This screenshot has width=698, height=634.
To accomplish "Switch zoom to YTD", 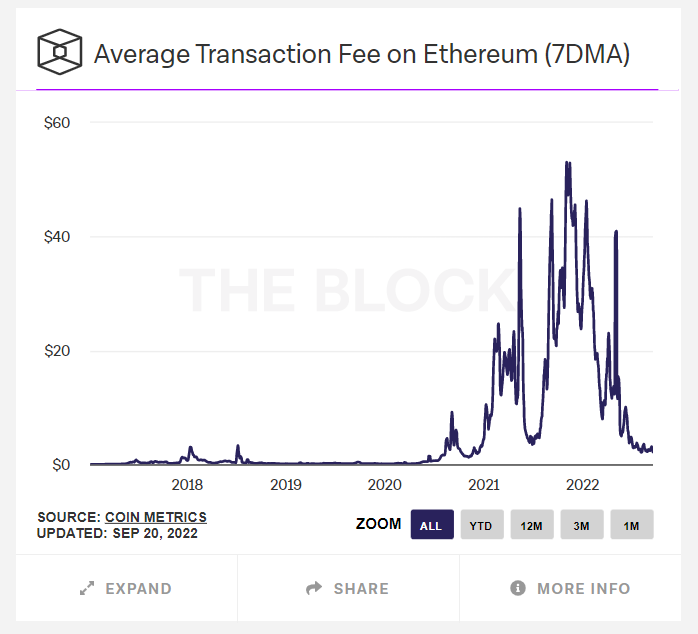I will tap(481, 525).
